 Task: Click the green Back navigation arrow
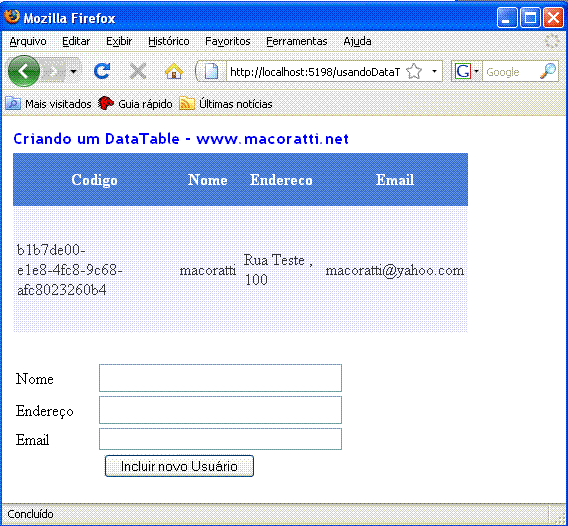(24, 71)
